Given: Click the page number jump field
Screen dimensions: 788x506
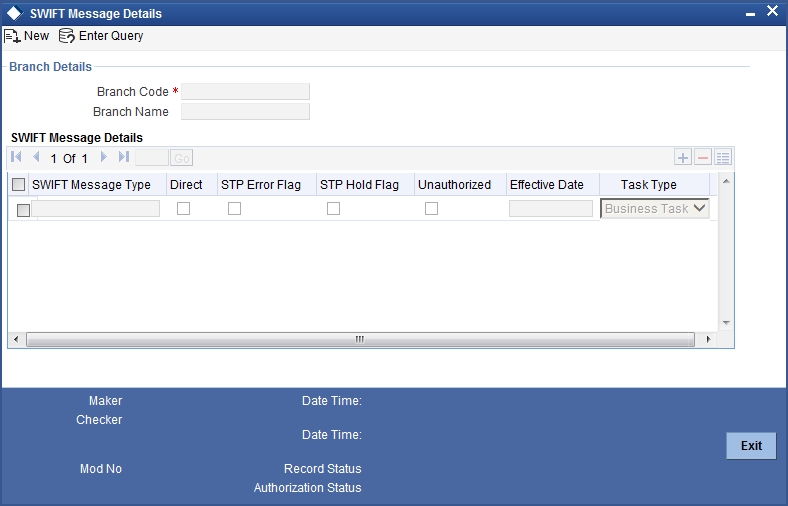Looking at the screenshot, I should [152, 158].
